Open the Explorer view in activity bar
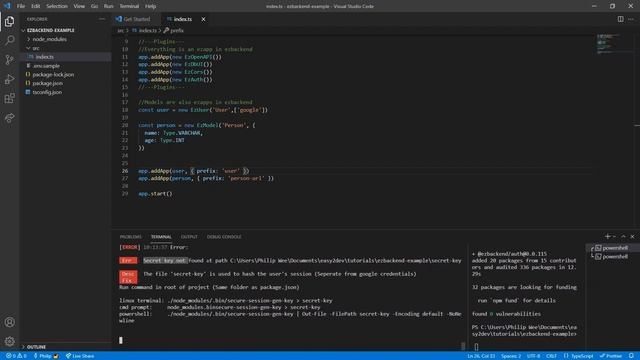This screenshot has width=640, height=360. pos(9,21)
